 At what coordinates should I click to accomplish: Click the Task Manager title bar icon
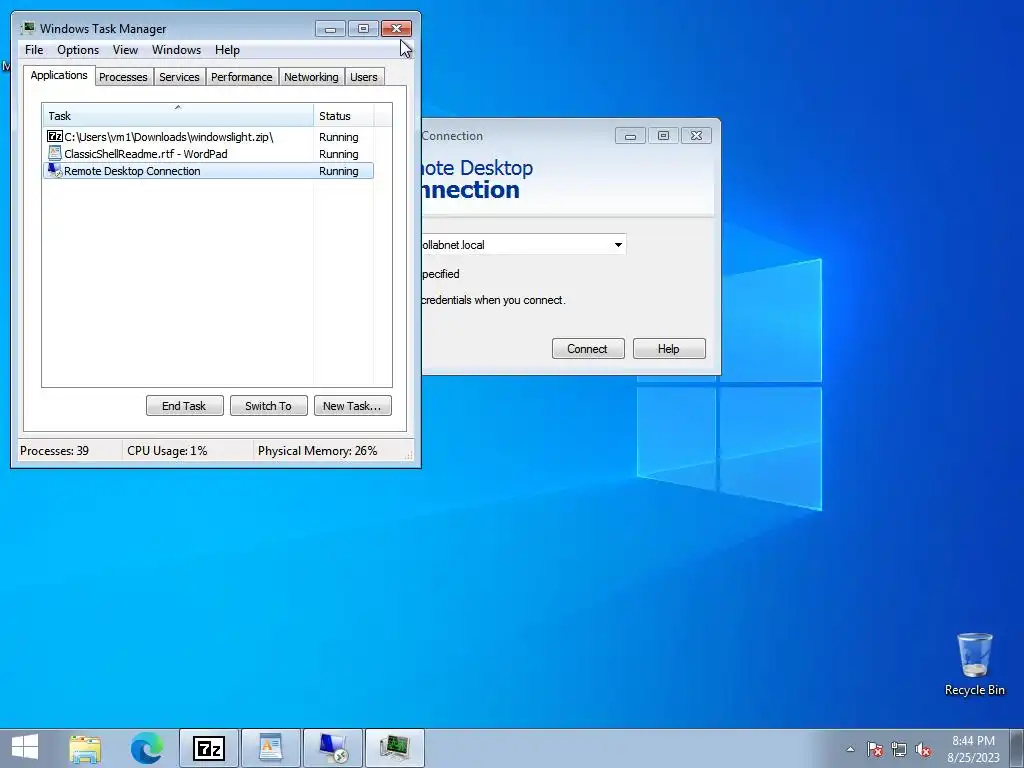pos(28,28)
